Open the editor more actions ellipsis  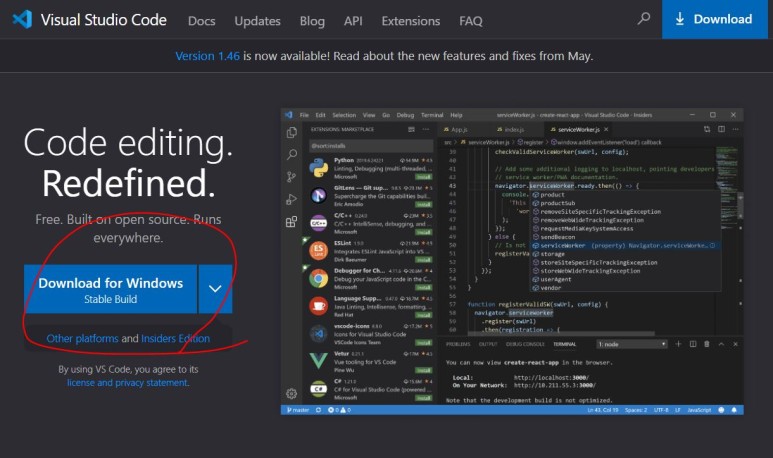[736, 129]
